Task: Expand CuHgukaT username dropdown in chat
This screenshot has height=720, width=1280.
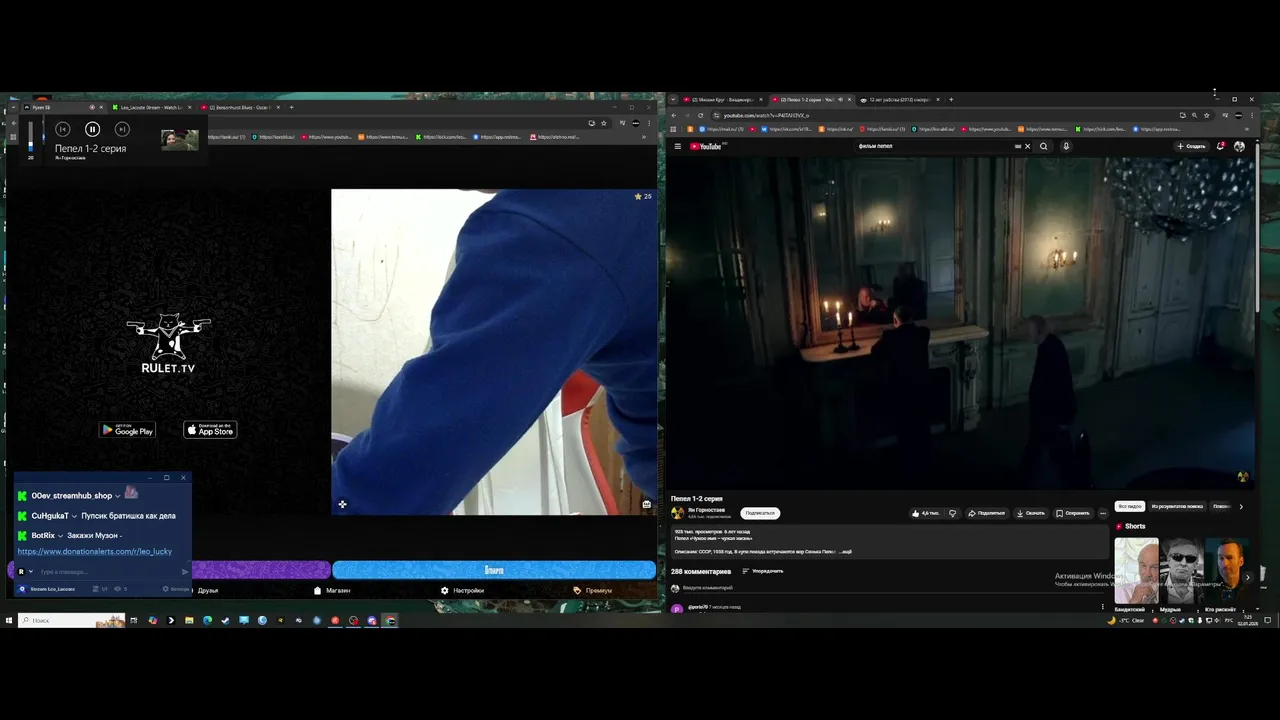Action: pos(74,516)
